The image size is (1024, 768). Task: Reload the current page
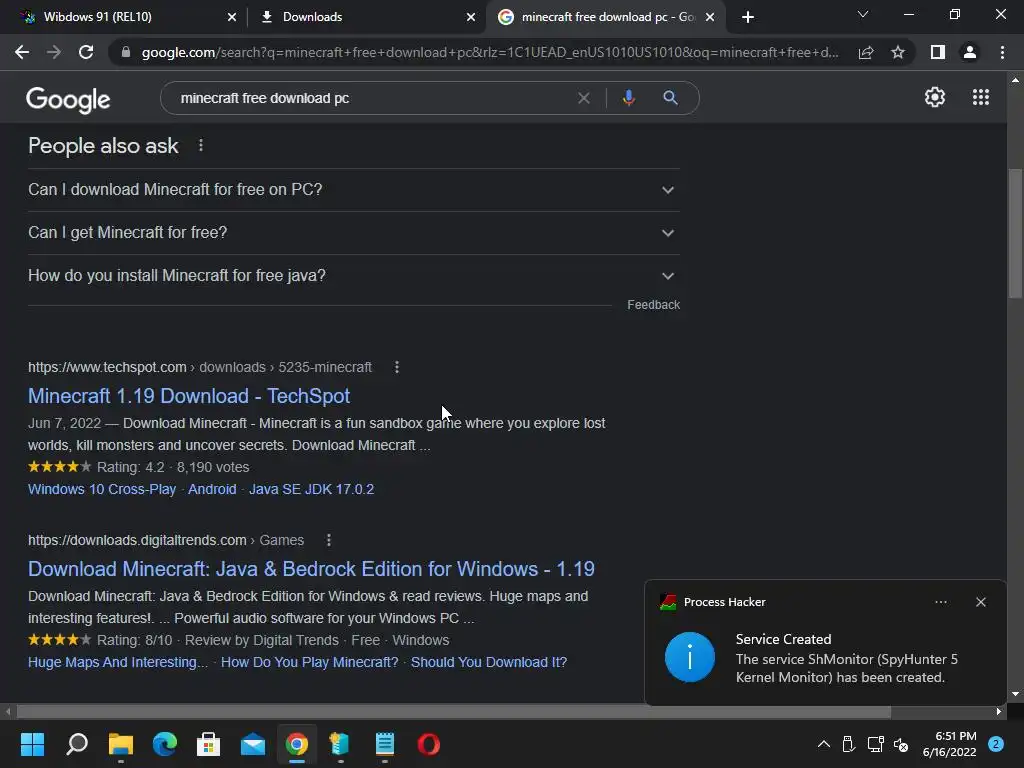[86, 52]
